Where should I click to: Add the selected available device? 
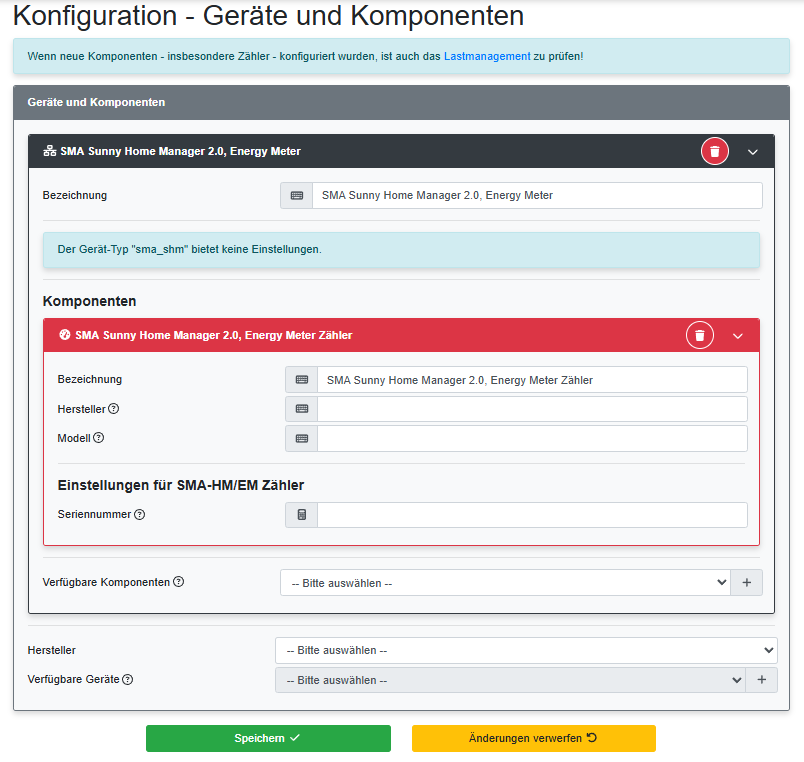pyautogui.click(x=762, y=680)
